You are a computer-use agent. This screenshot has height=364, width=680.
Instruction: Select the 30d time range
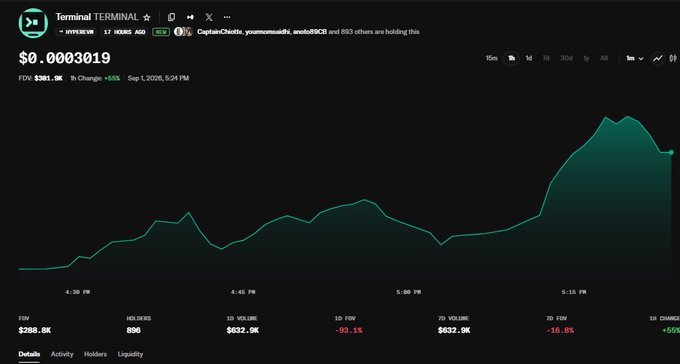point(566,58)
